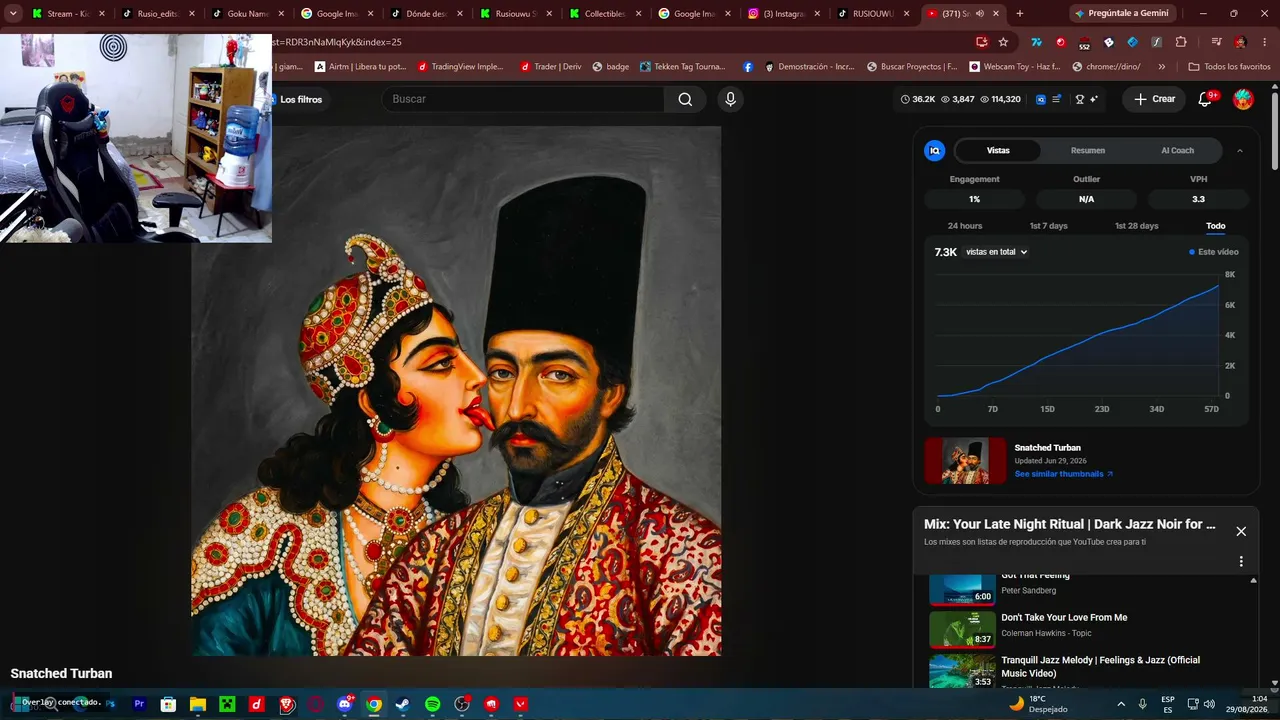Viewport: 1280px width, 720px height.
Task: Open Discord from the taskbar
Action: (345, 704)
